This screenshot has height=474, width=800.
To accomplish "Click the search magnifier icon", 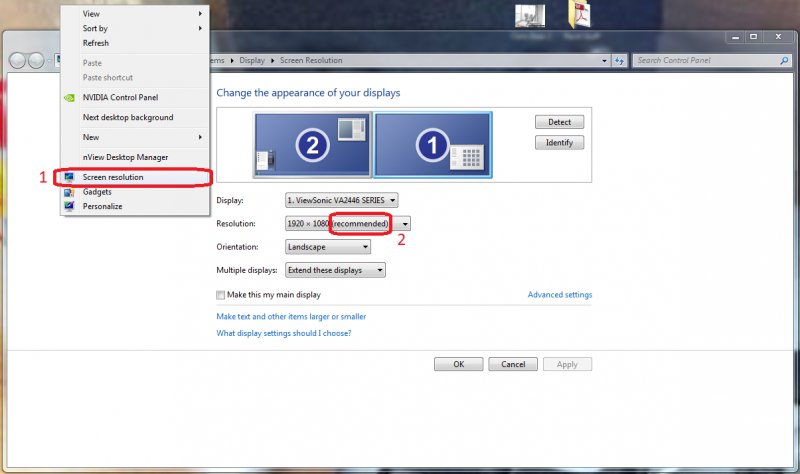I will [x=784, y=60].
